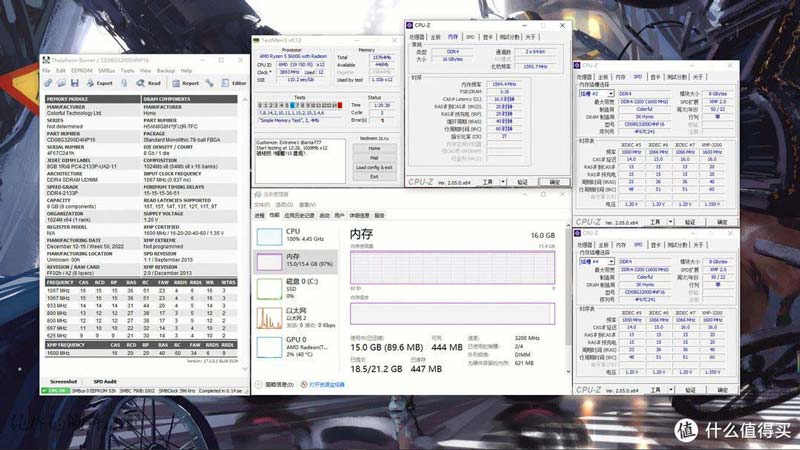Switch to 服务 tab in Task Manager
800x450 pixels.
[x=379, y=216]
